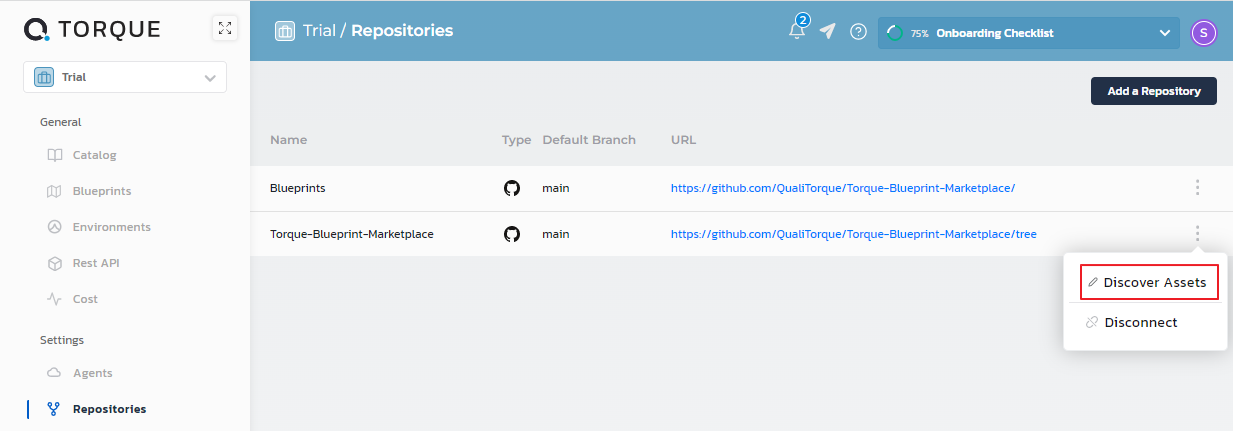1233x431 pixels.
Task: Open the Blueprints GitHub URL link
Action: point(843,188)
